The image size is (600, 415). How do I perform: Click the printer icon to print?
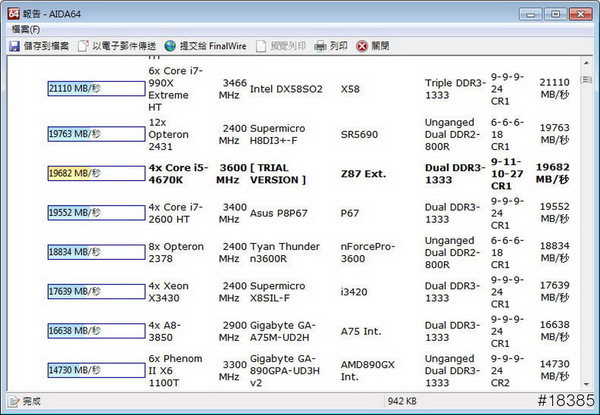pos(320,46)
